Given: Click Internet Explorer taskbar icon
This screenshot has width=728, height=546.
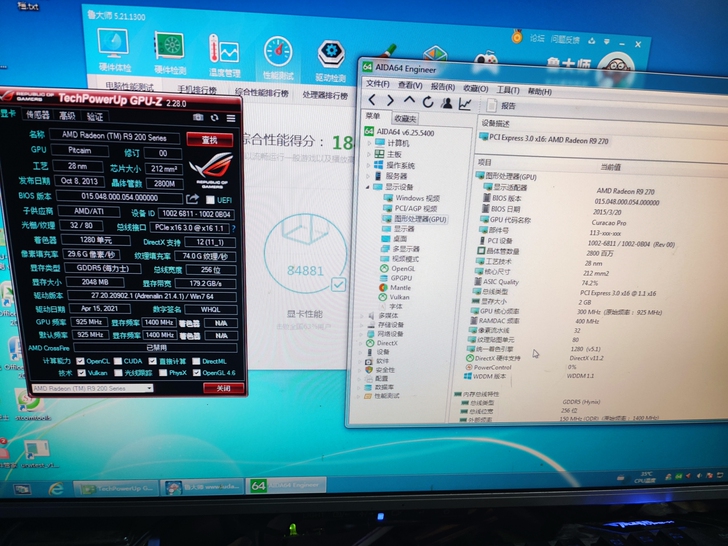Looking at the screenshot, I should [x=56, y=488].
